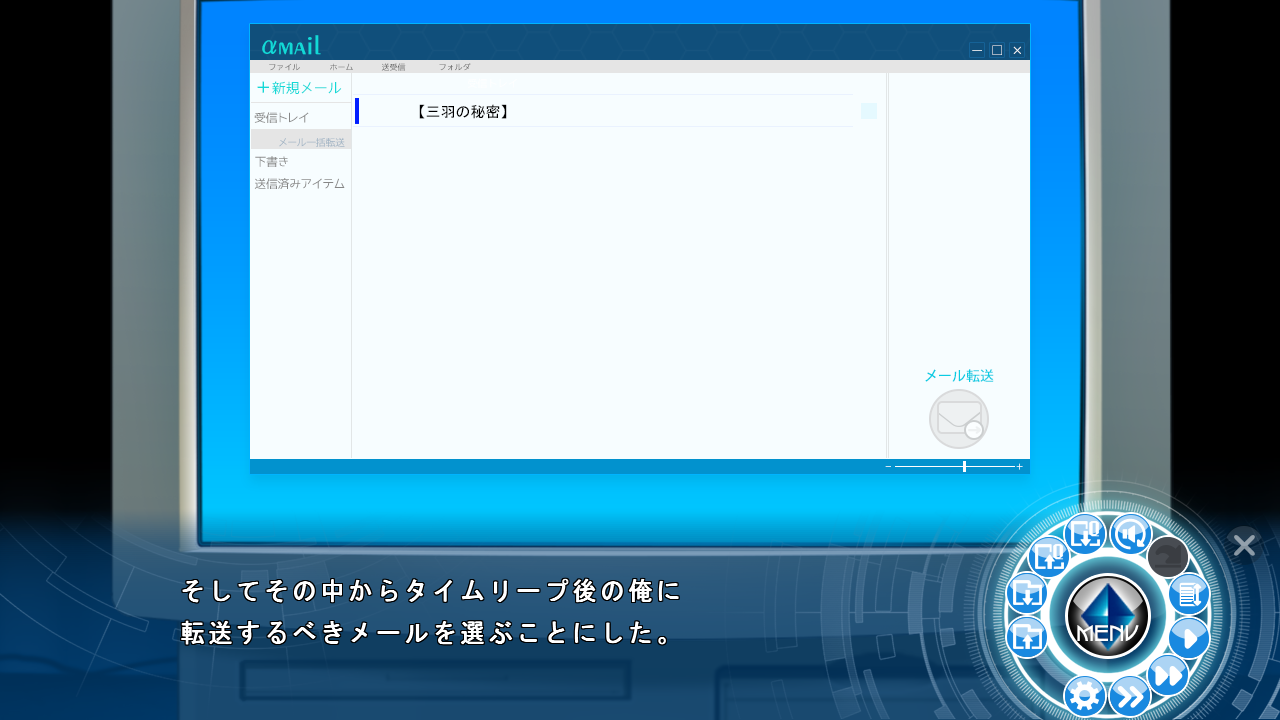Click the greyed-out return arrow icon
This screenshot has height=720, width=1280.
point(1167,557)
